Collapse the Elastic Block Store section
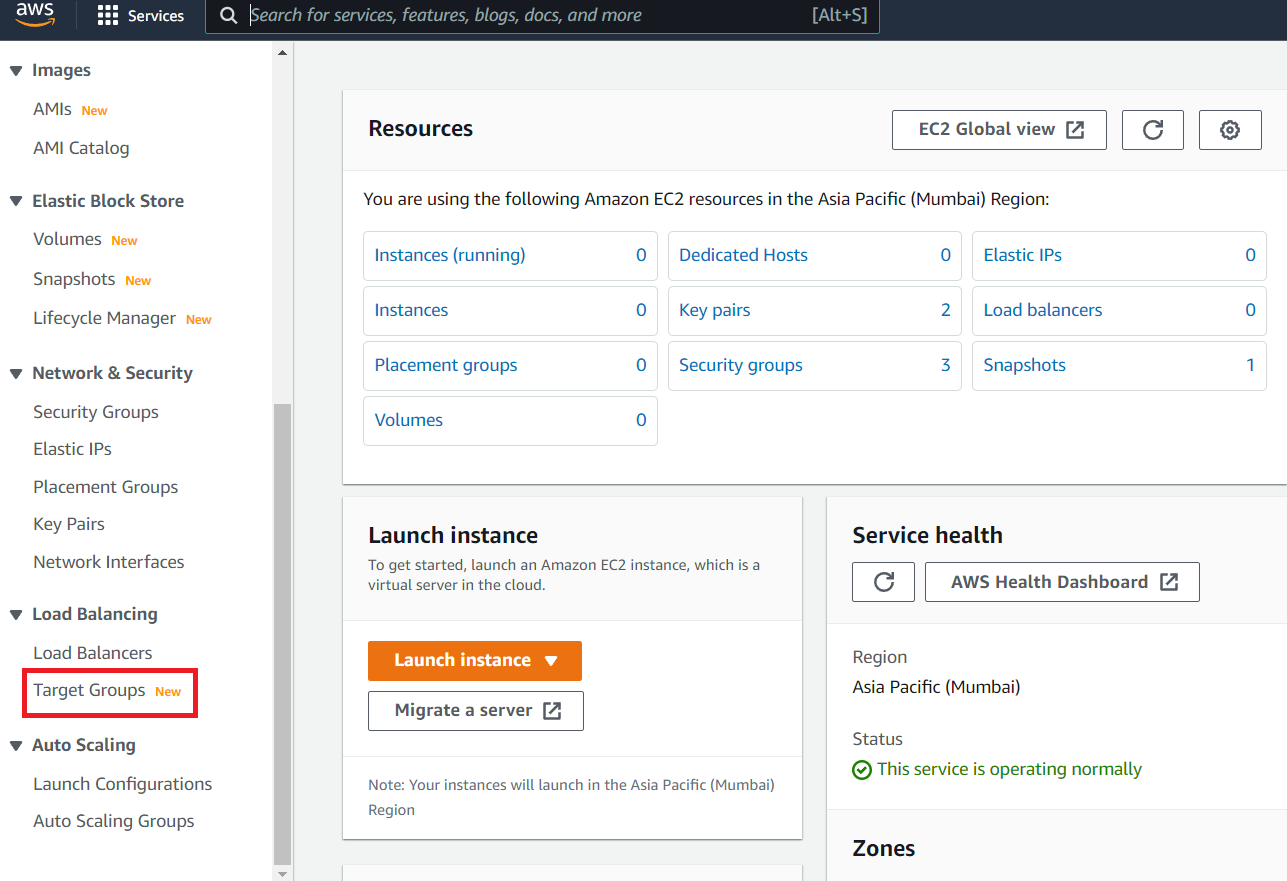 pos(16,200)
